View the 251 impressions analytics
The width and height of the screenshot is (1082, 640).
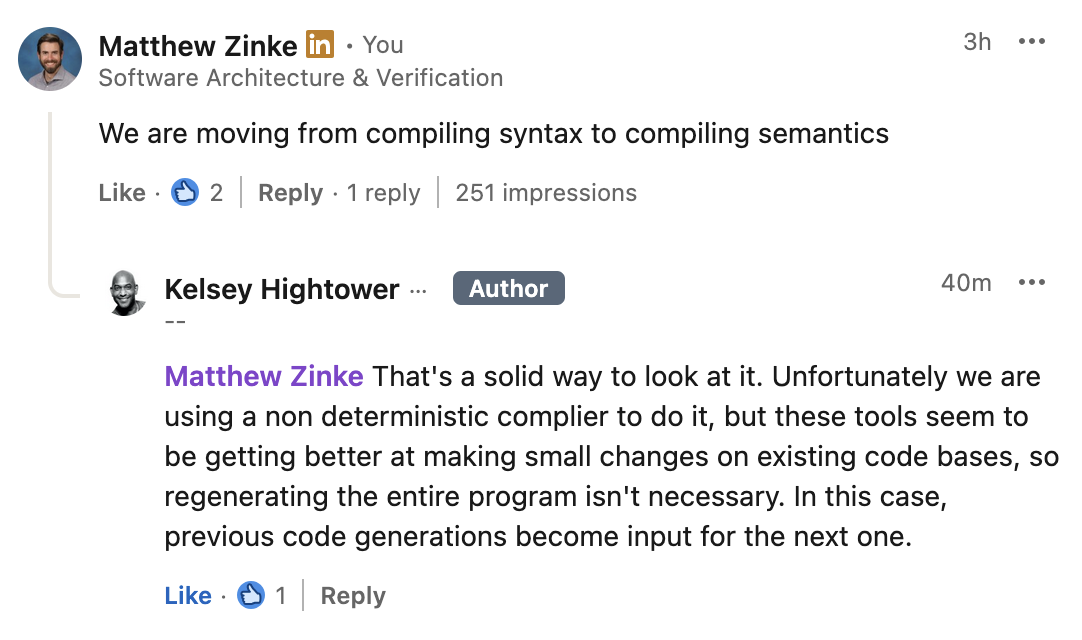click(x=545, y=192)
